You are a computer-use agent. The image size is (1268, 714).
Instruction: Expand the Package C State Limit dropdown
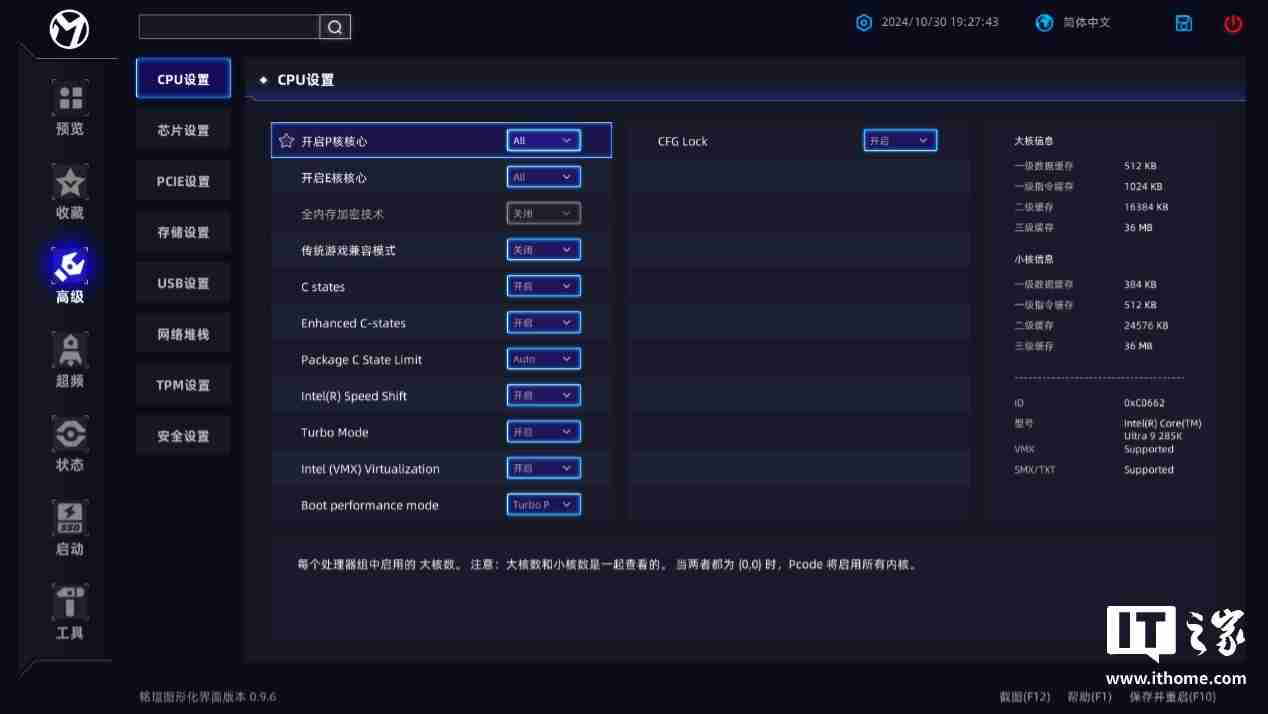pyautogui.click(x=543, y=358)
